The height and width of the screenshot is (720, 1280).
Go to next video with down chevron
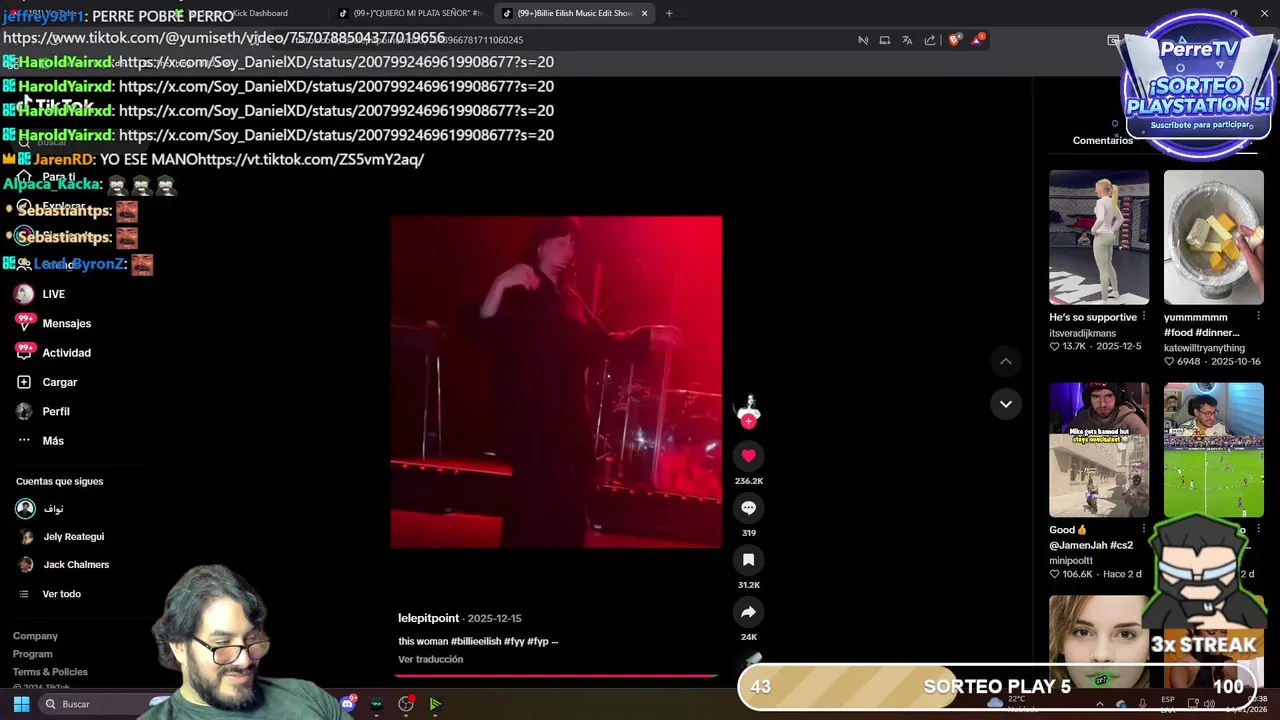1006,404
